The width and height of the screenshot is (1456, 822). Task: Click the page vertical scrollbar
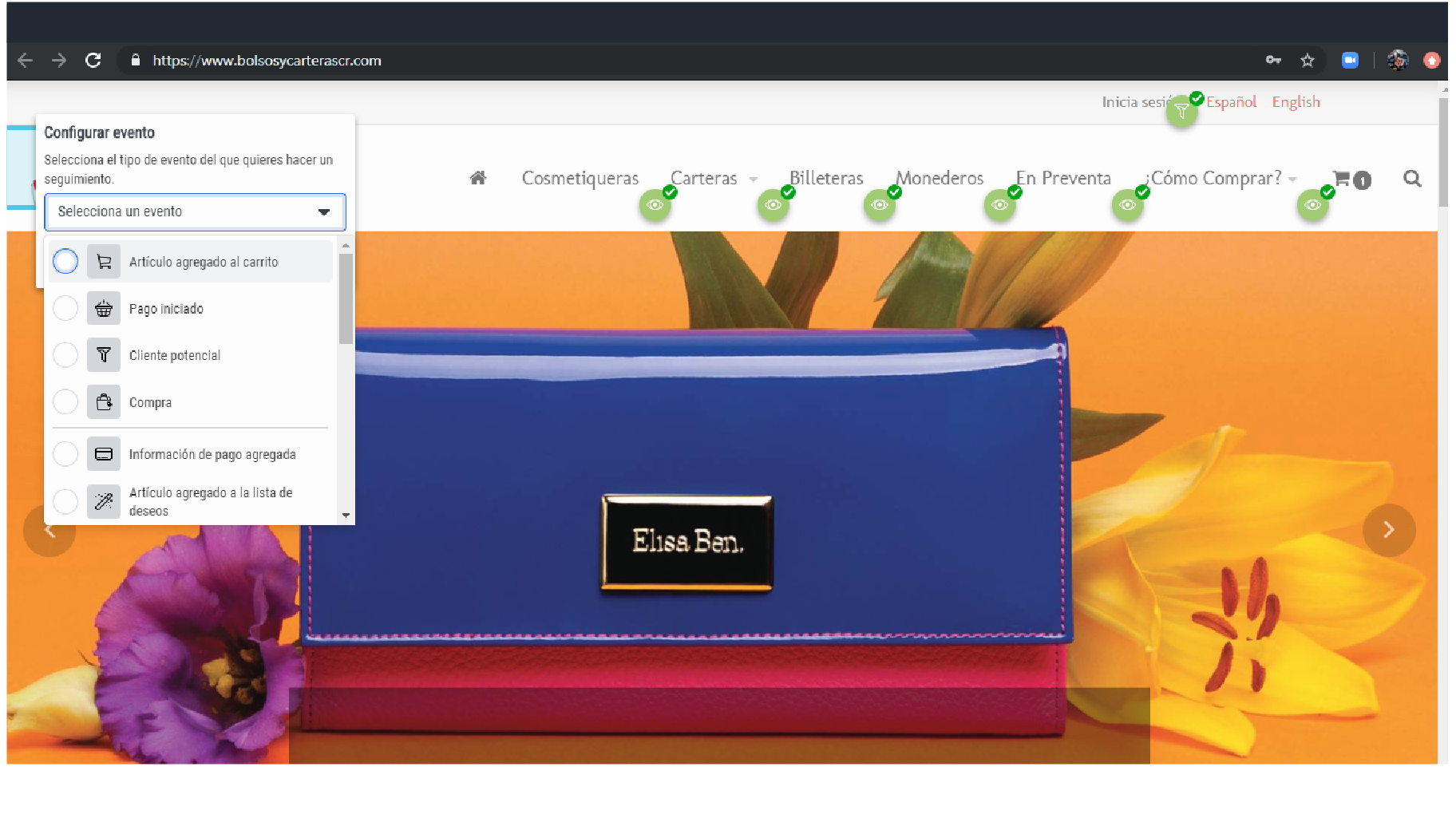coord(1443,152)
